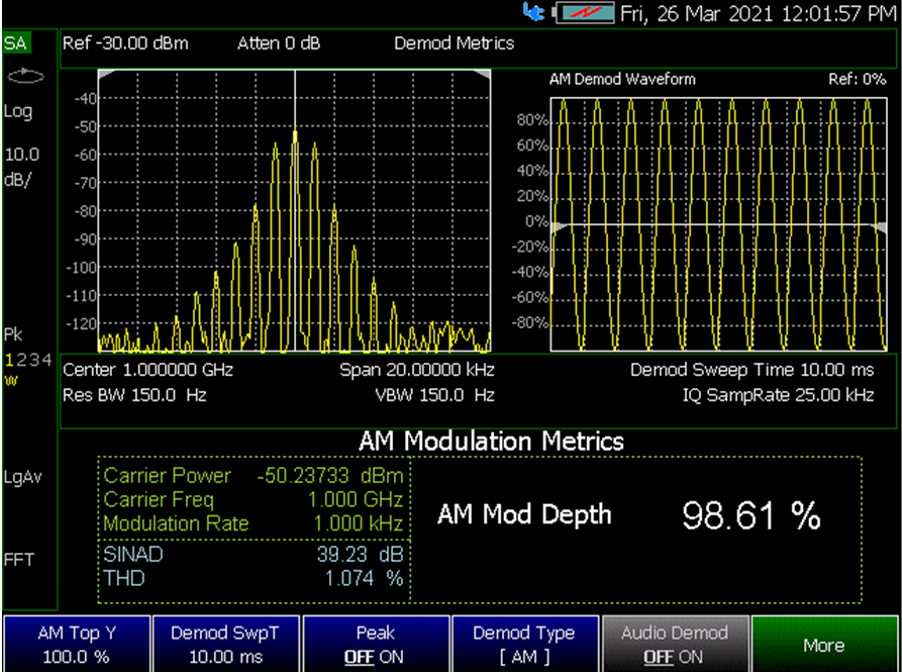Image resolution: width=902 pixels, height=672 pixels.
Task: Toggle the Peak OFF ON softkey
Action: (x=376, y=644)
